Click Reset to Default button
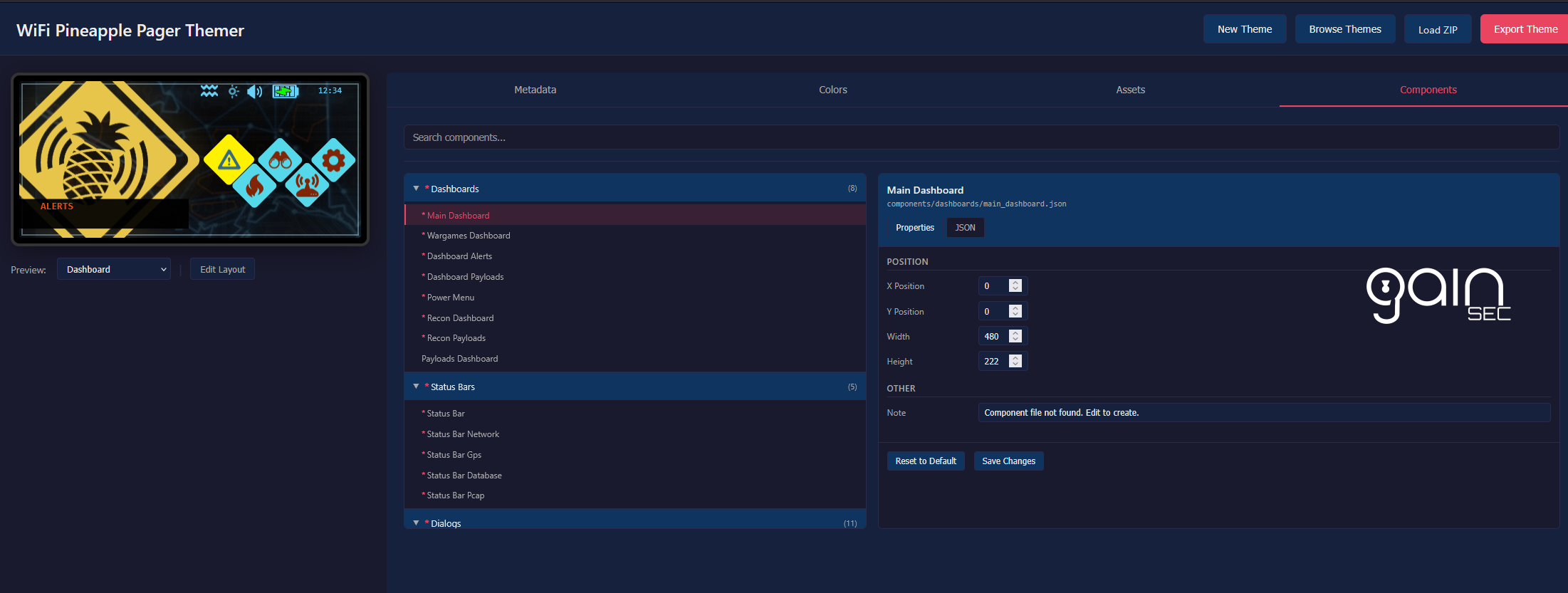Image resolution: width=1568 pixels, height=593 pixels. point(926,461)
